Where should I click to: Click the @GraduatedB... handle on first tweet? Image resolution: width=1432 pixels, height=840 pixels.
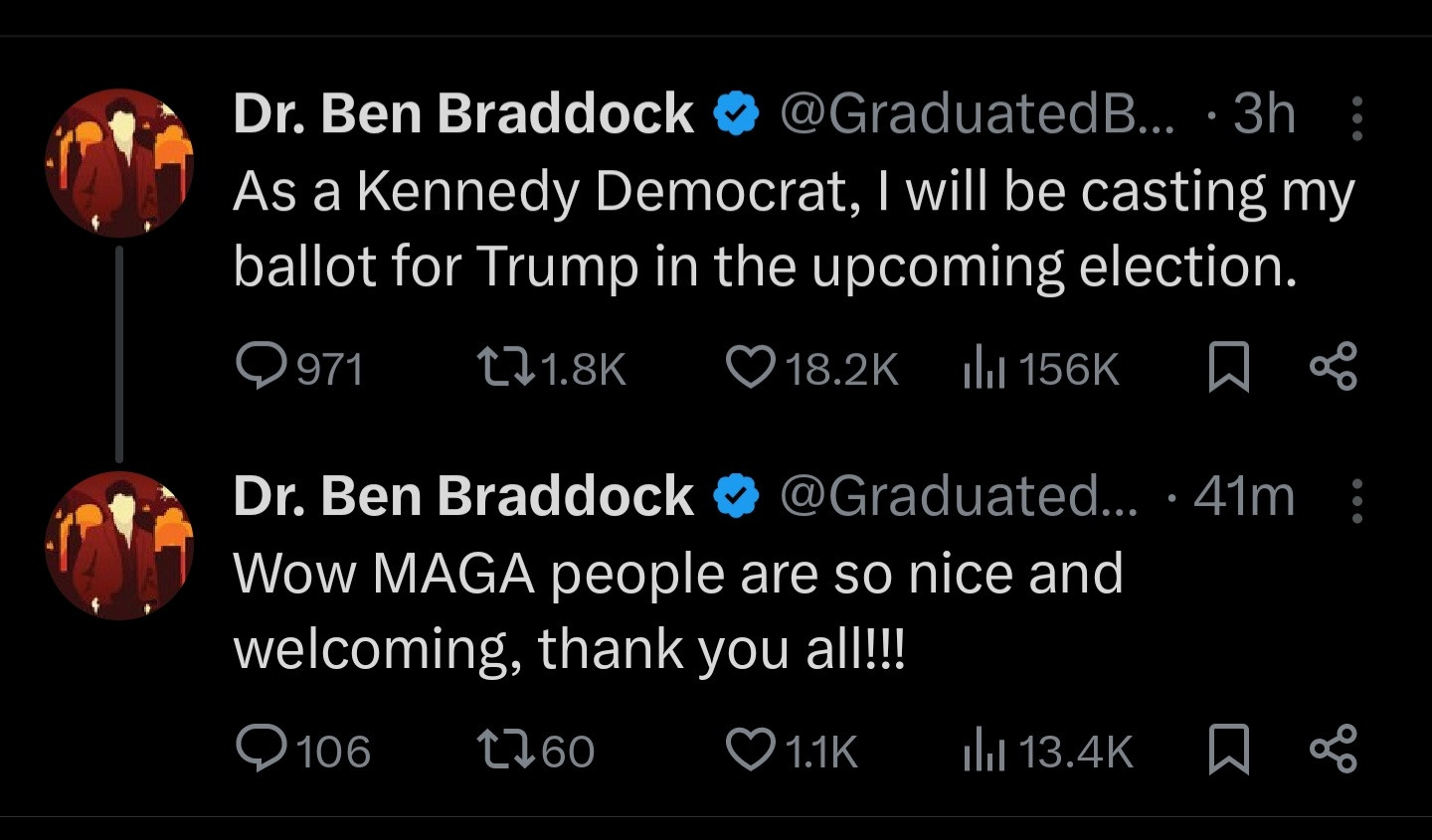click(977, 113)
